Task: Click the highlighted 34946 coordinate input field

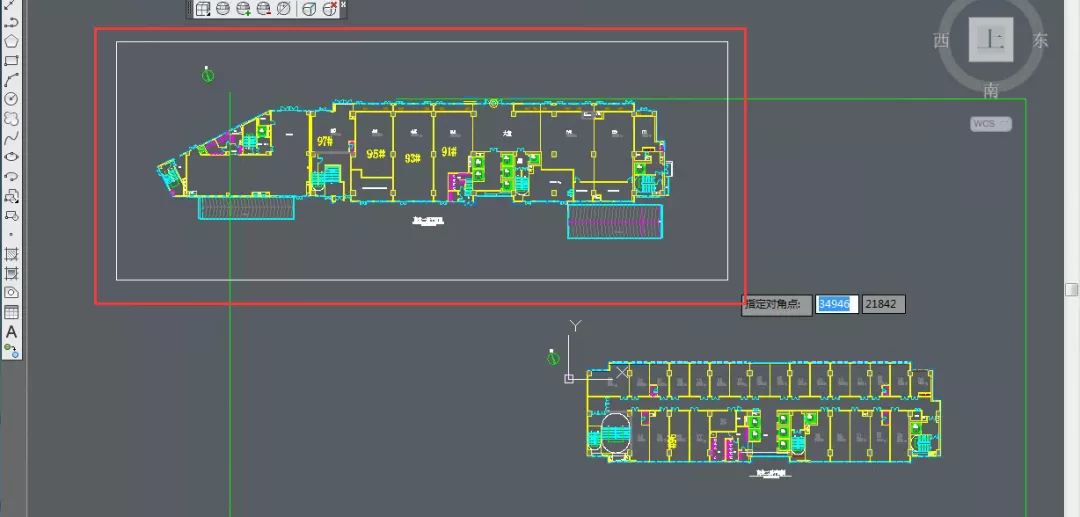Action: [837, 304]
